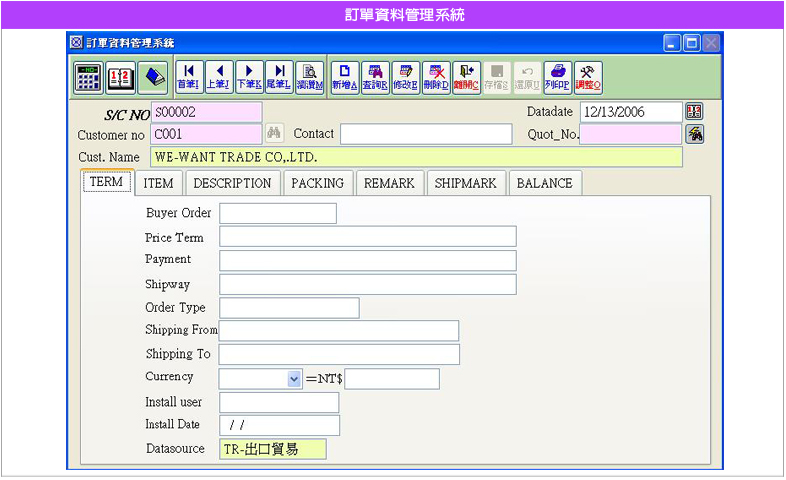The image size is (786, 480).
Task: Print the order (列印)
Action: [x=558, y=77]
